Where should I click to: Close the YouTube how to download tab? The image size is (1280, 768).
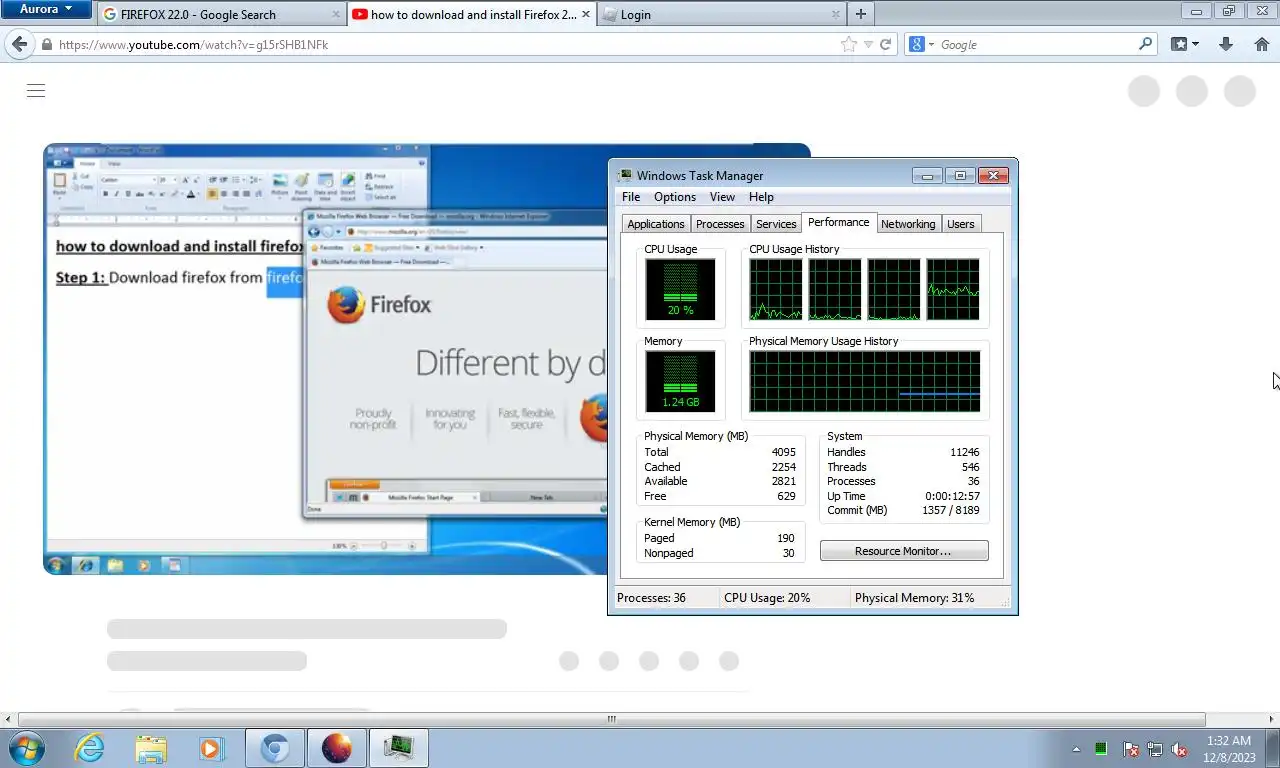(585, 15)
